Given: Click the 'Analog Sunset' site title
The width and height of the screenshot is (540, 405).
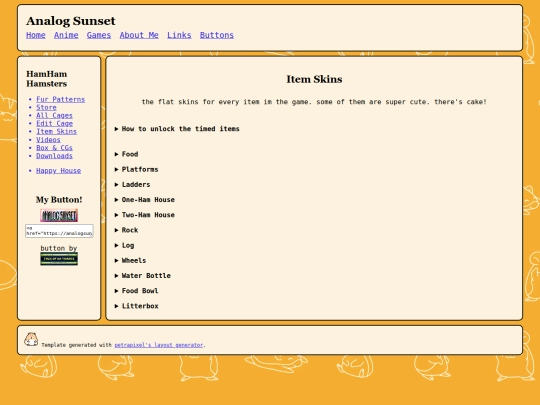Looking at the screenshot, I should pyautogui.click(x=71, y=21).
